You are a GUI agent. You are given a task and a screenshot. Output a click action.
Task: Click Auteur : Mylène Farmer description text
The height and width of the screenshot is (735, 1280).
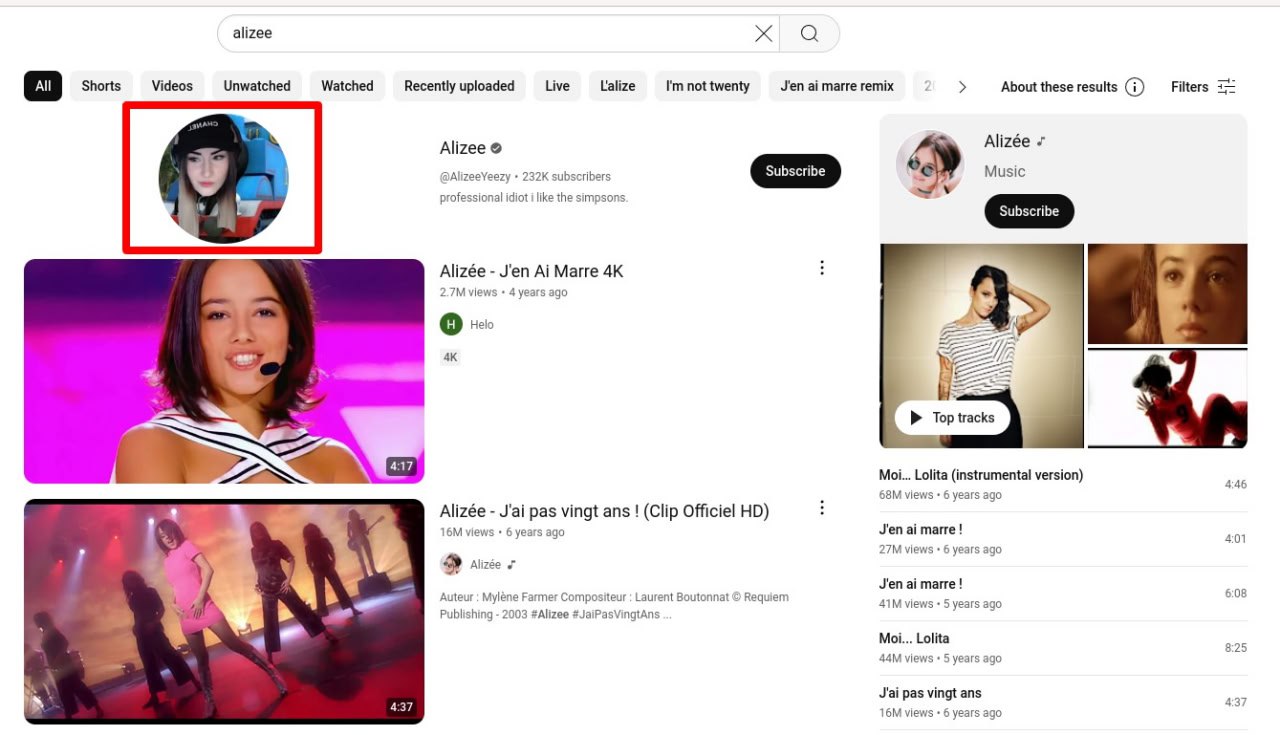click(614, 606)
